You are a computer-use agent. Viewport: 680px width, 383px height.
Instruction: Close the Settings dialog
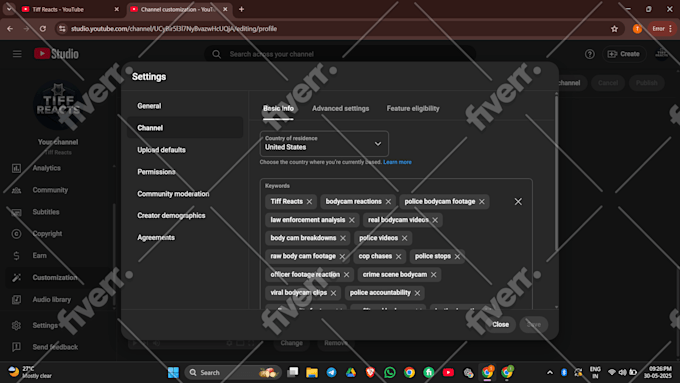click(500, 324)
